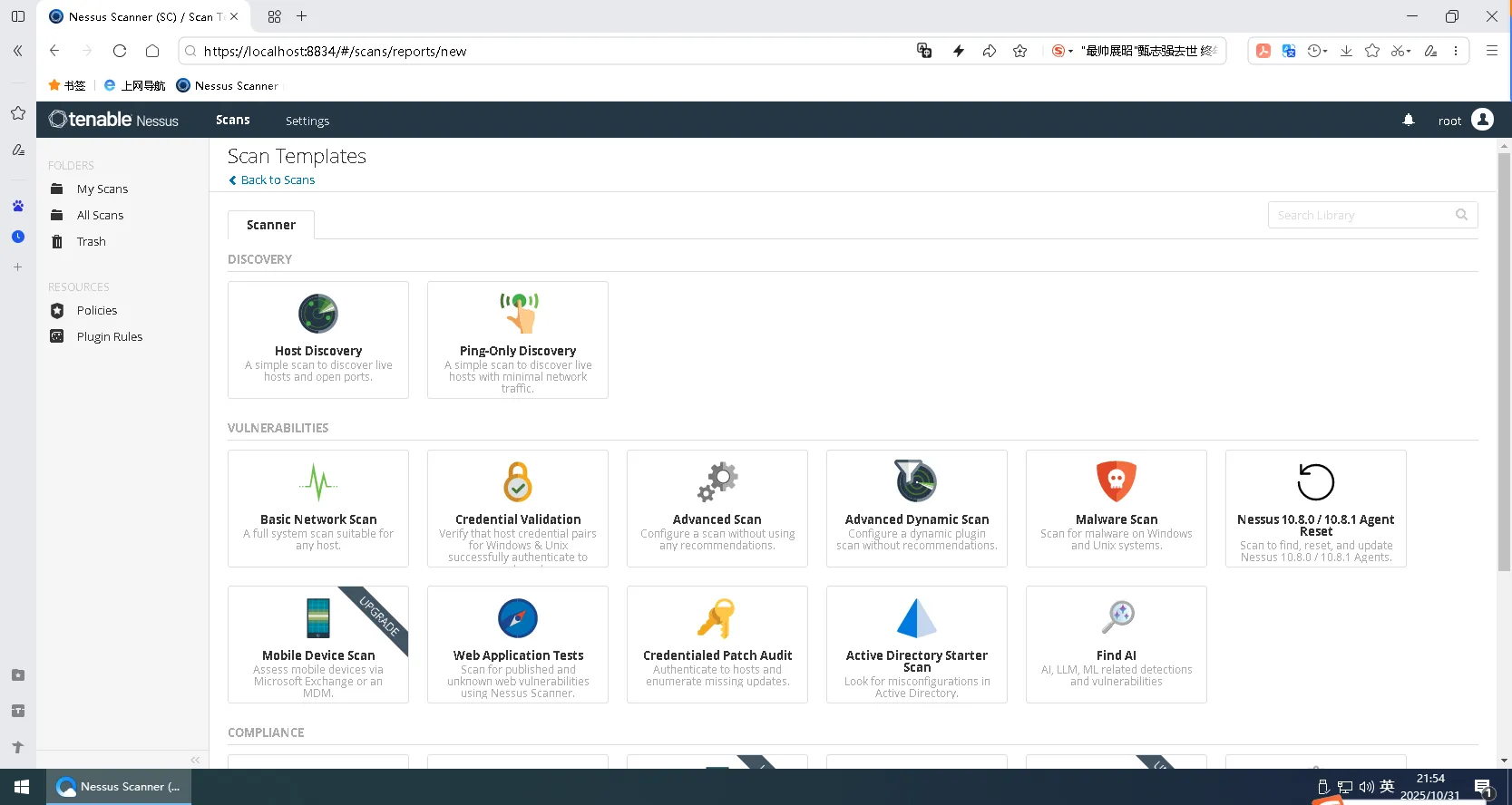Open the Host Discovery radar icon
The width and height of the screenshot is (1512, 805).
pos(318,314)
